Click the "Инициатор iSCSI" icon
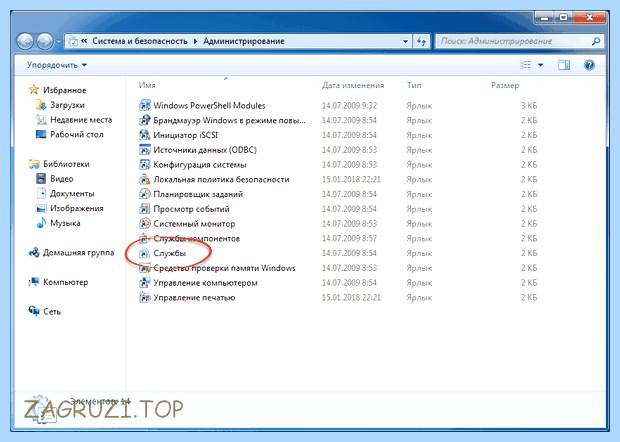Viewport: 620px width, 442px height. (x=145, y=135)
